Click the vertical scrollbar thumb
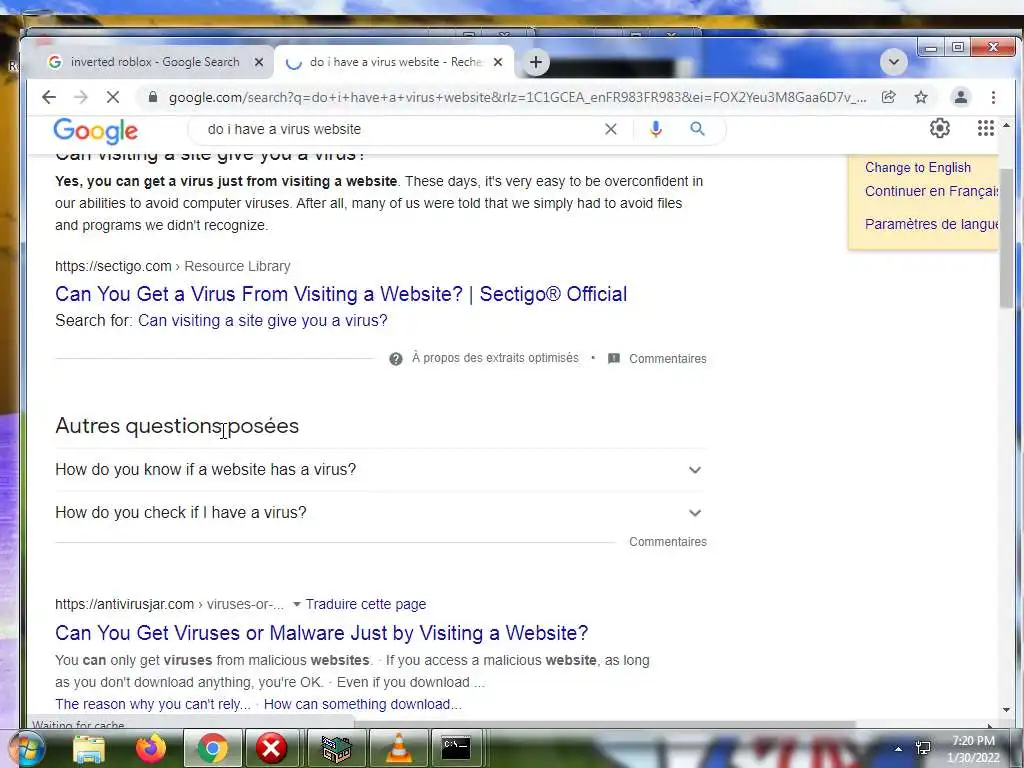Screen dimensions: 1024x768 pos(1006,238)
